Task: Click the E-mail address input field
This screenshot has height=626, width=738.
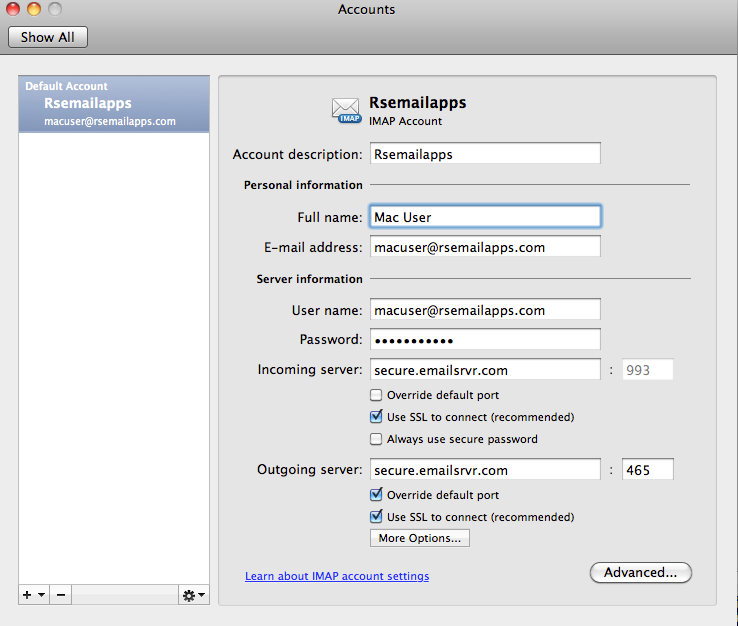Action: (485, 247)
